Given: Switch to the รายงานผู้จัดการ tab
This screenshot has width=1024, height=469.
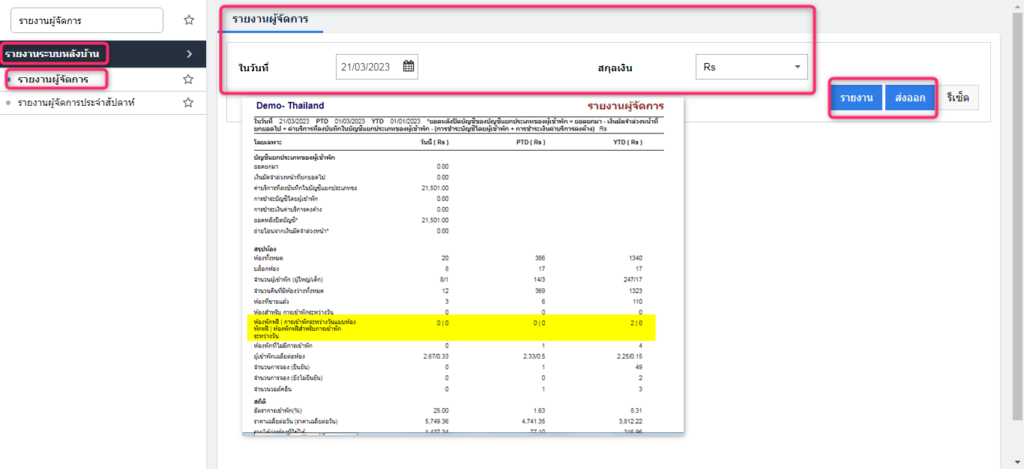Looking at the screenshot, I should coord(270,19).
